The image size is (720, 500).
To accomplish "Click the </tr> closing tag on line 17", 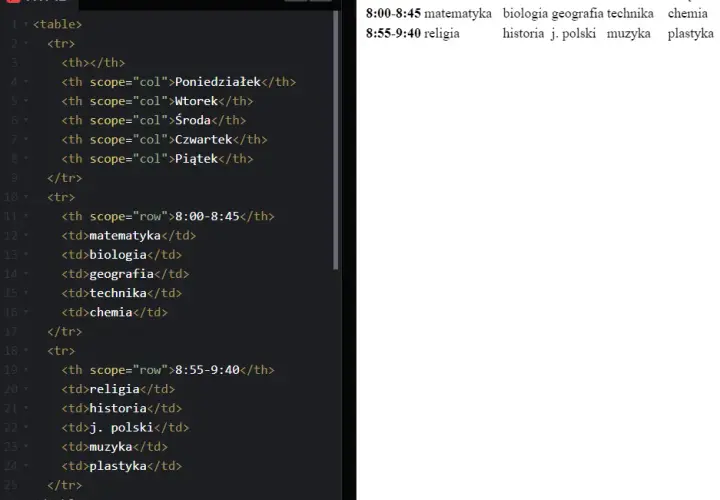I will coord(65,331).
